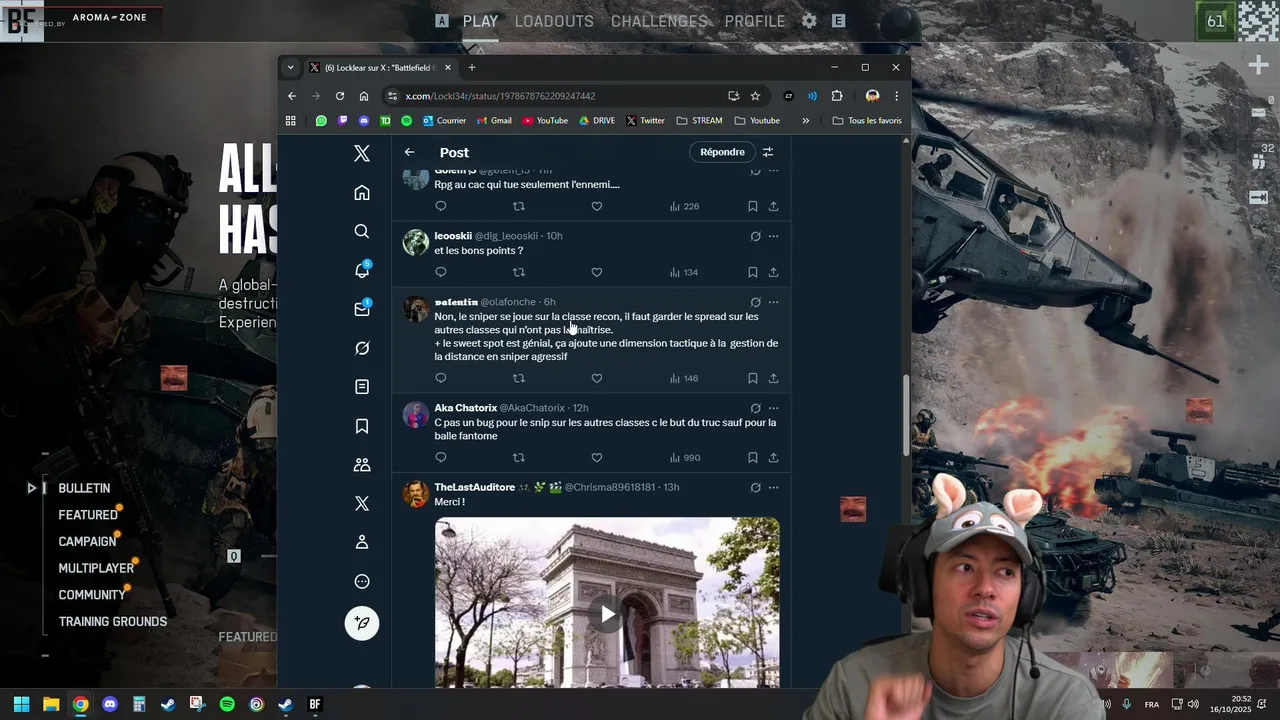Screen dimensions: 1280x720
Task: Open Premium X icon in sidebar
Action: (362, 503)
